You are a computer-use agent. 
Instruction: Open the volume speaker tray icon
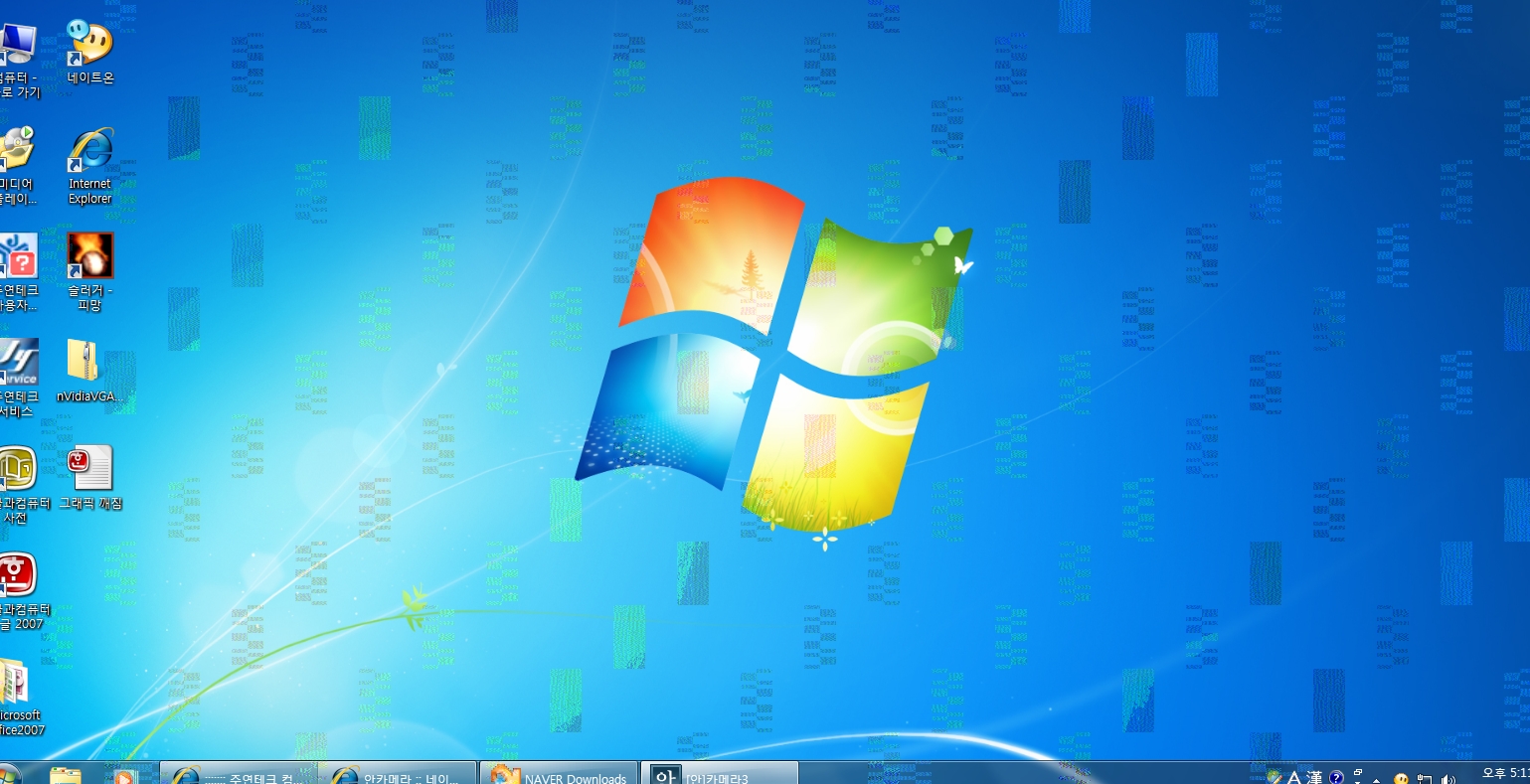tap(1448, 779)
